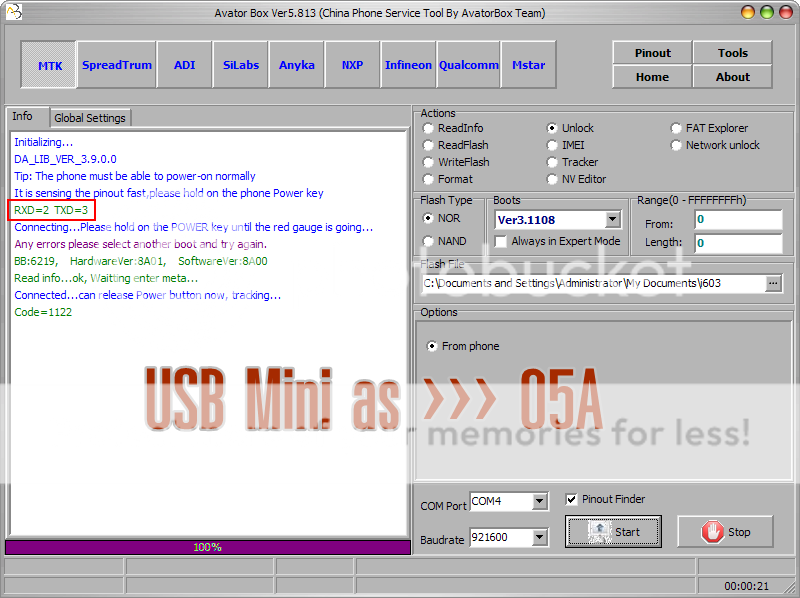Expand the Baudrate dropdown

pyautogui.click(x=540, y=537)
